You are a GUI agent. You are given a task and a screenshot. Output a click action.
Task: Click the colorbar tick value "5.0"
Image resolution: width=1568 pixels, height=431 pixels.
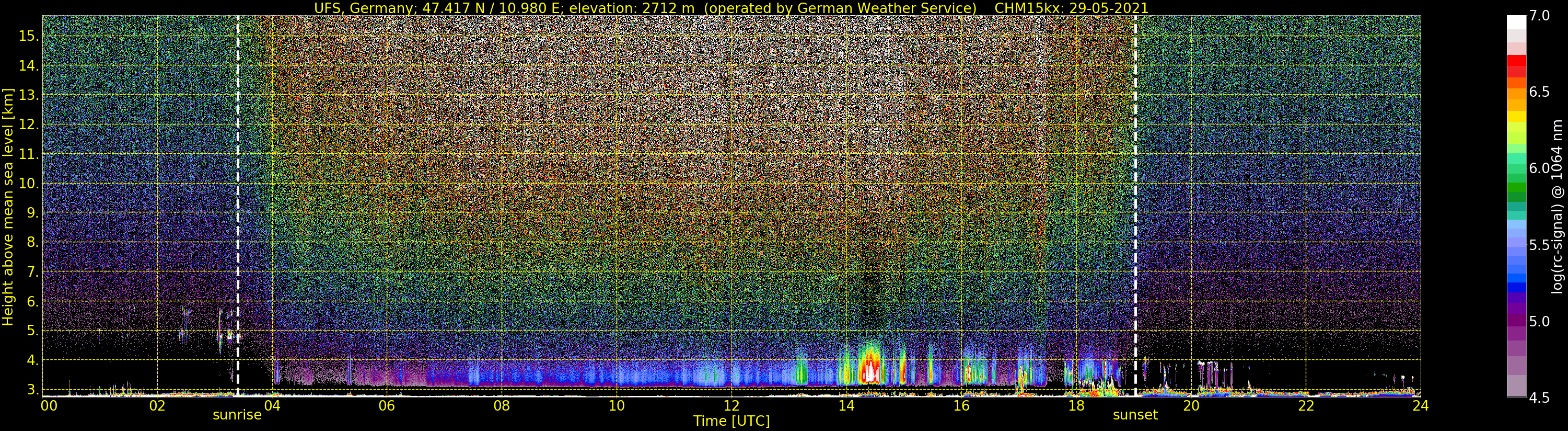[1540, 321]
